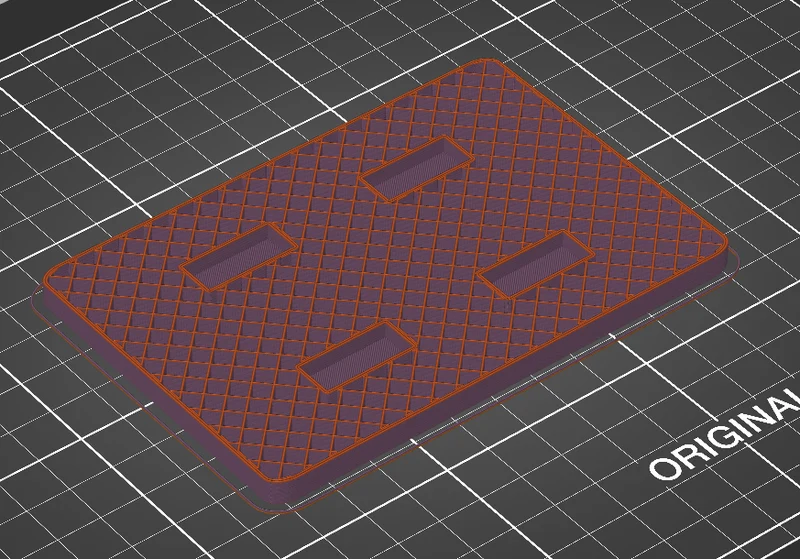Screen dimensions: 800x559
Task: Select the bottom rectangular slot nearest the front
Action: [x=356, y=356]
